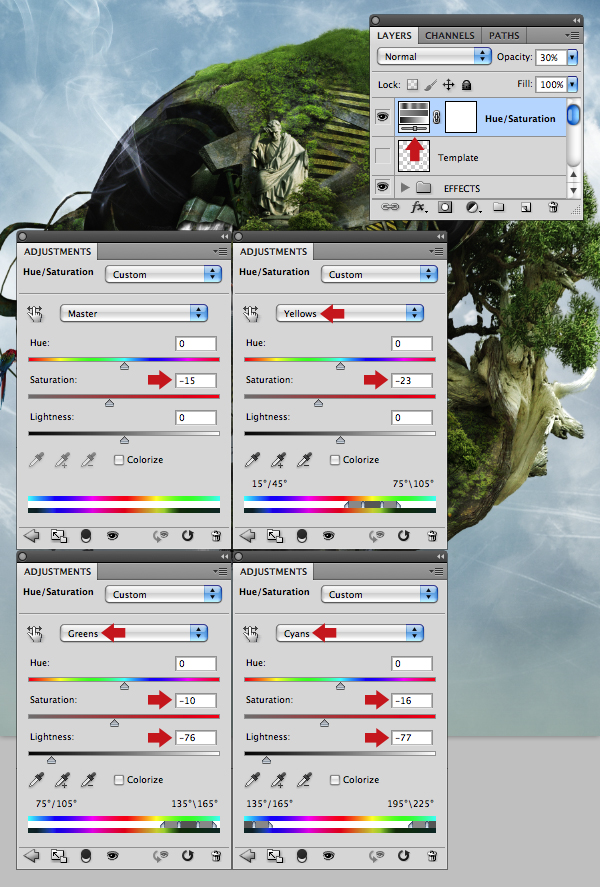Click the mask link chain on Hue/Saturation layer
Screen dimensions: 600x887
click(x=437, y=118)
